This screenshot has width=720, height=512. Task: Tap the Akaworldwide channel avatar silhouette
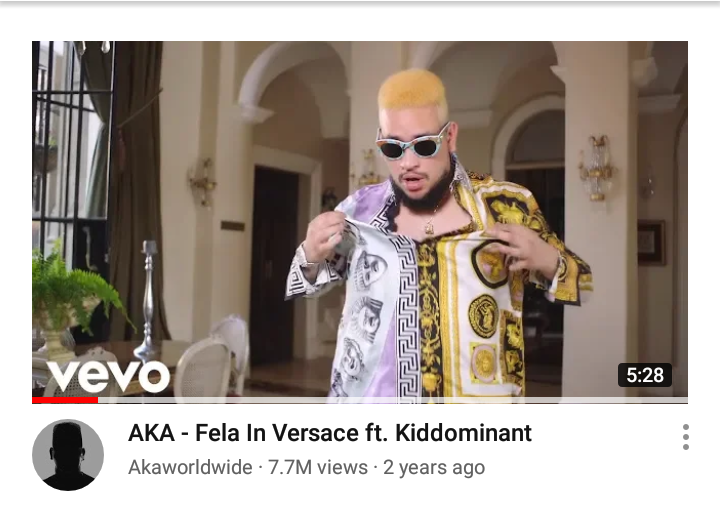click(x=68, y=455)
